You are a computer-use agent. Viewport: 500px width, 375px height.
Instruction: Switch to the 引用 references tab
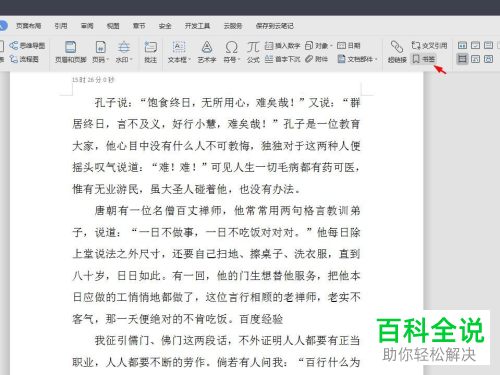[61, 26]
